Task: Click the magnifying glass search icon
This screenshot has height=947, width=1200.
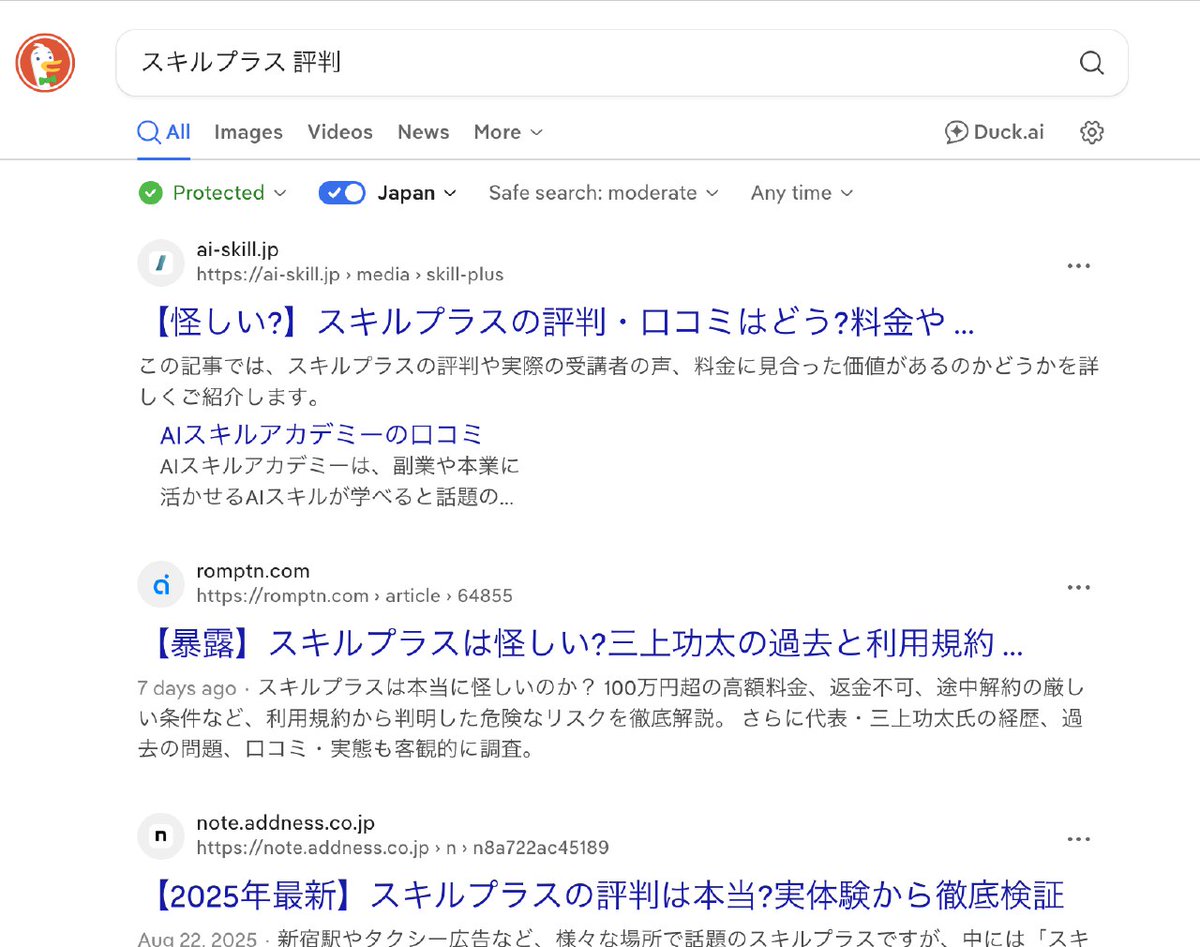Action: tap(1091, 63)
